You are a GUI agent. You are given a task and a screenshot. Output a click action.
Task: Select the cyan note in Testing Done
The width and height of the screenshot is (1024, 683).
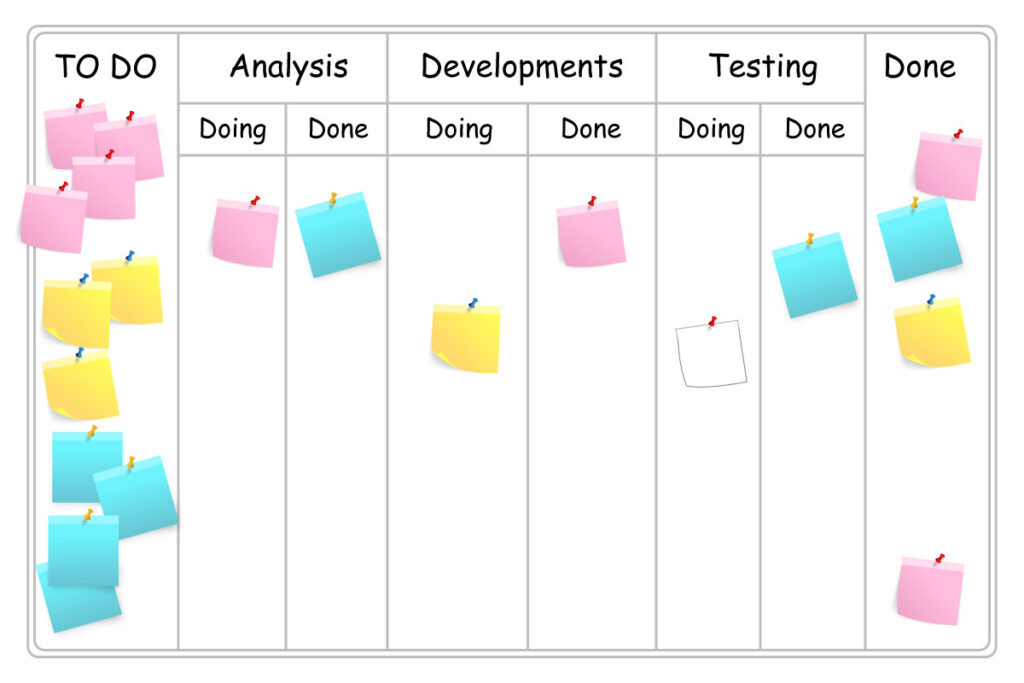814,276
